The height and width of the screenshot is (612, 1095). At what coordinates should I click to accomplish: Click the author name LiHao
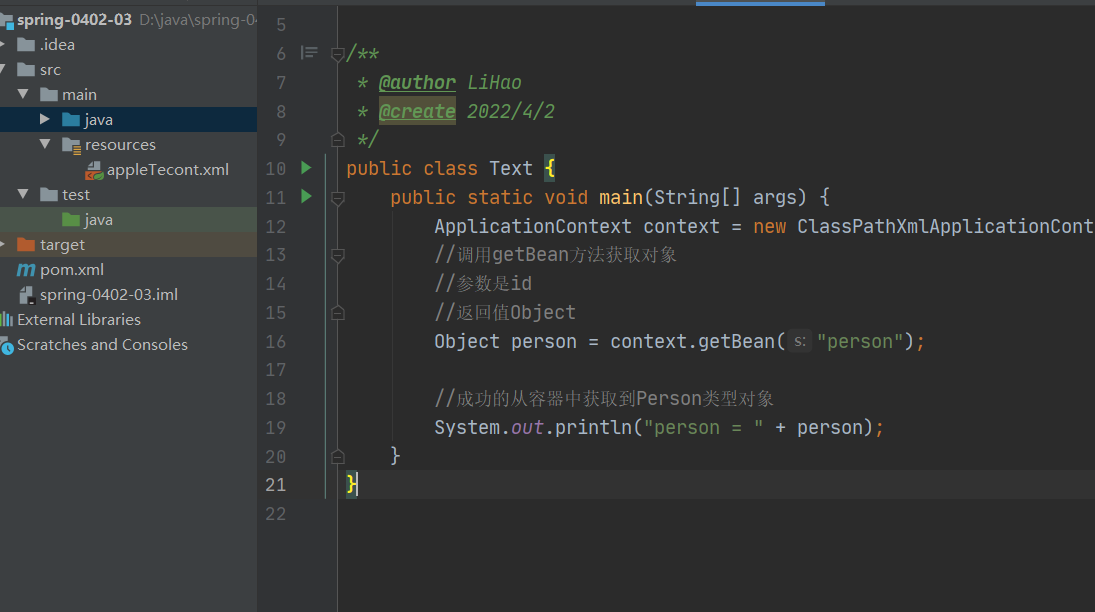(494, 82)
